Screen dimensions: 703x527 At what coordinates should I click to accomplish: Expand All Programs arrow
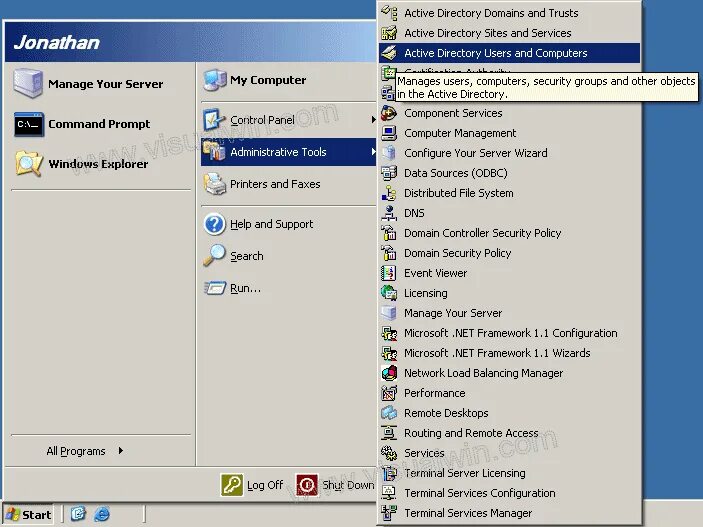[121, 451]
